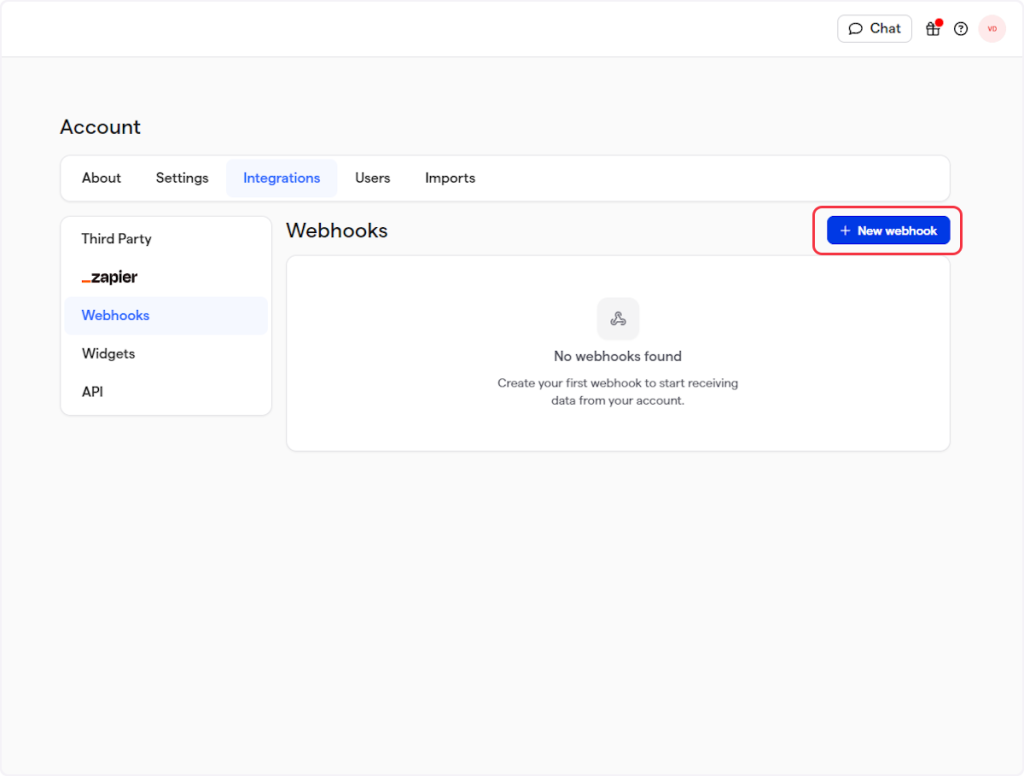
Task: Click the Webhooks section heading
Action: point(337,231)
